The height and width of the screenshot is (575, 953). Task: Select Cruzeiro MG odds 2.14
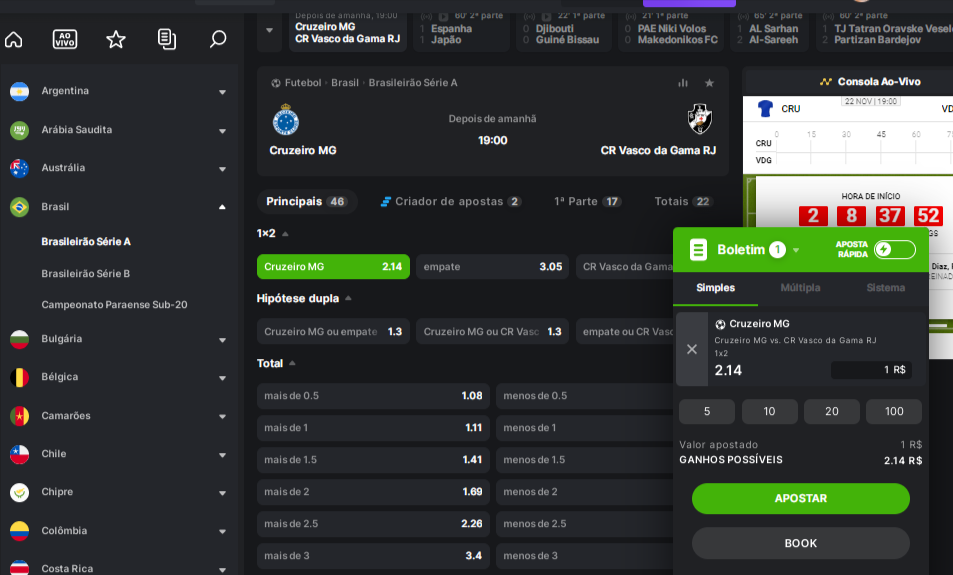click(x=333, y=267)
